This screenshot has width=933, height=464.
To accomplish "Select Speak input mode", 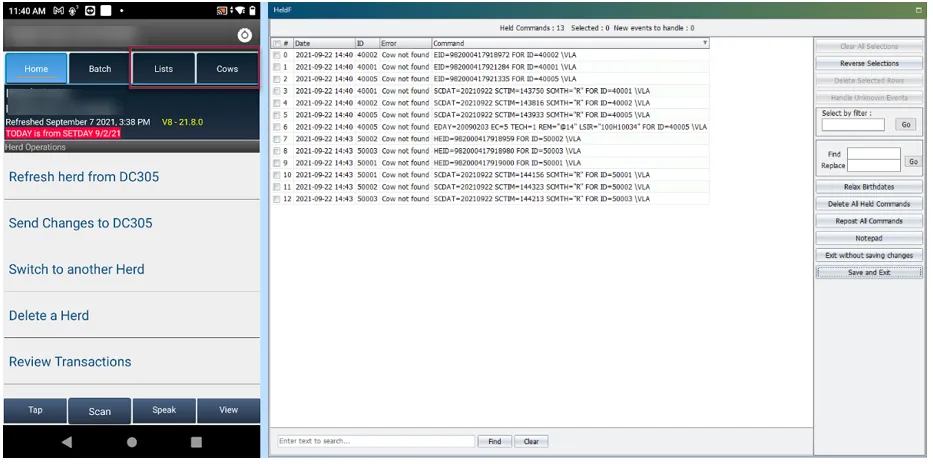I will (164, 410).
